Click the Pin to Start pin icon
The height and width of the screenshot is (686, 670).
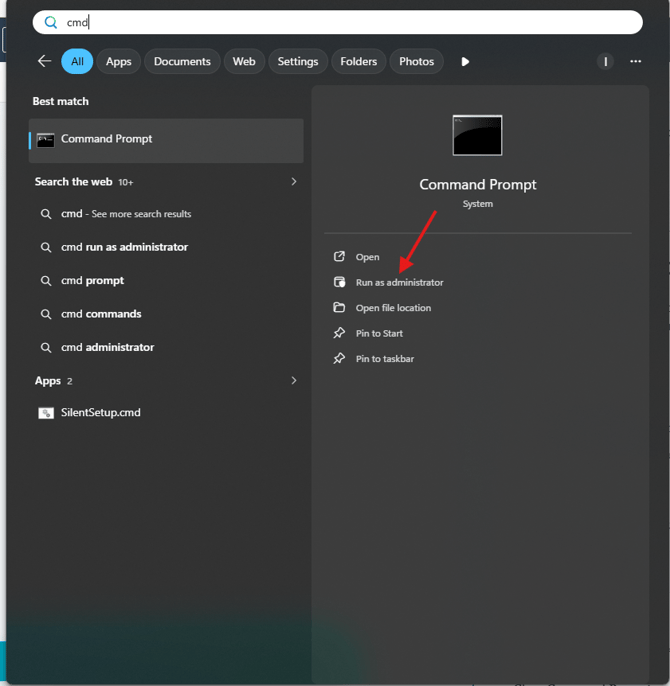339,333
